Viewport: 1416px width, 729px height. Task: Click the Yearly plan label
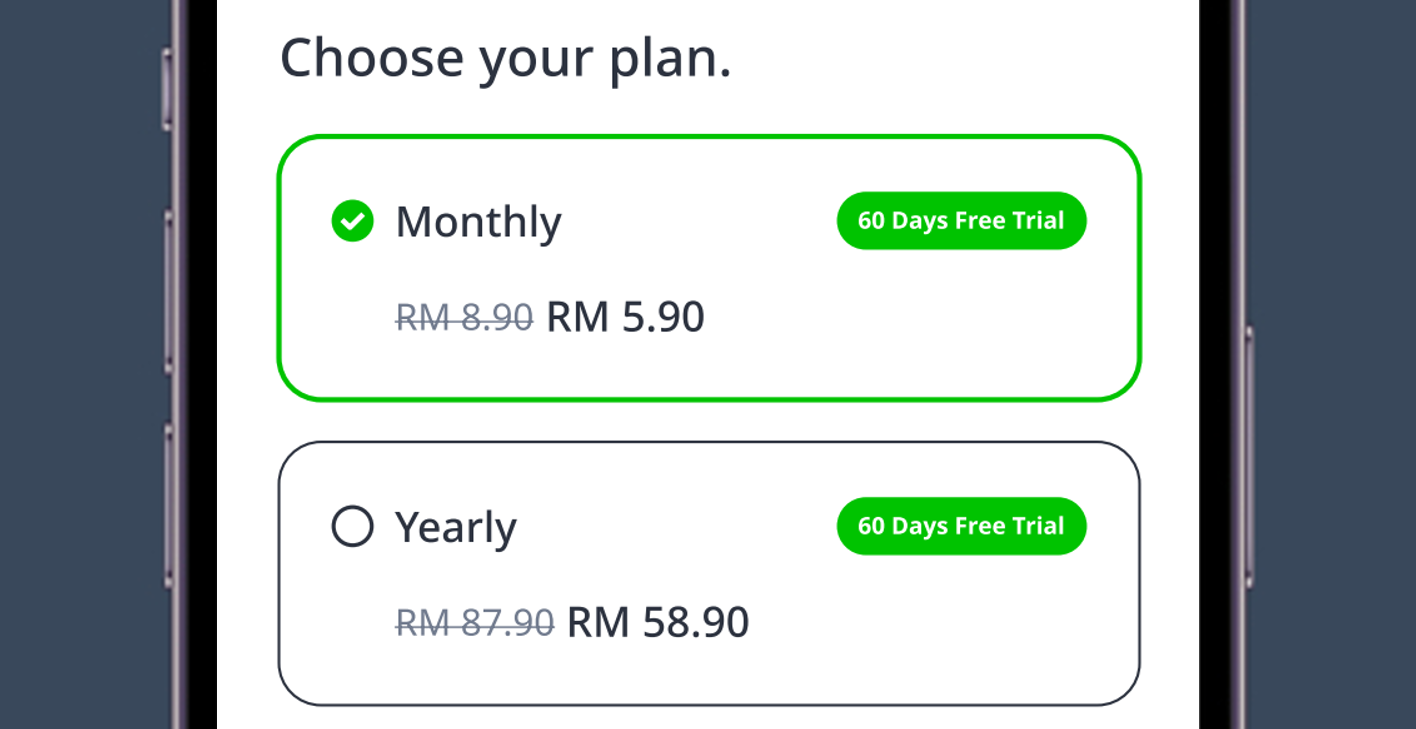point(455,526)
